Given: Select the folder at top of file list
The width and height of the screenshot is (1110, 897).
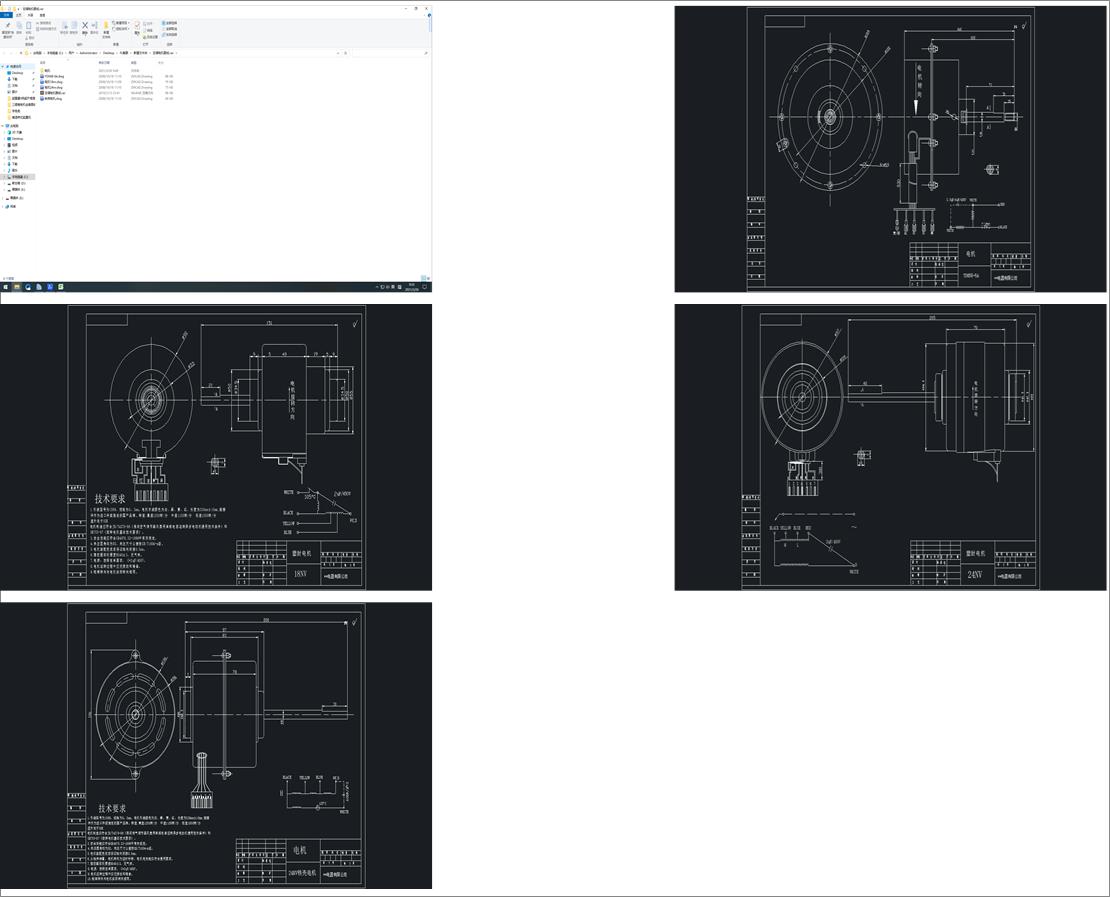Looking at the screenshot, I should (106, 70).
